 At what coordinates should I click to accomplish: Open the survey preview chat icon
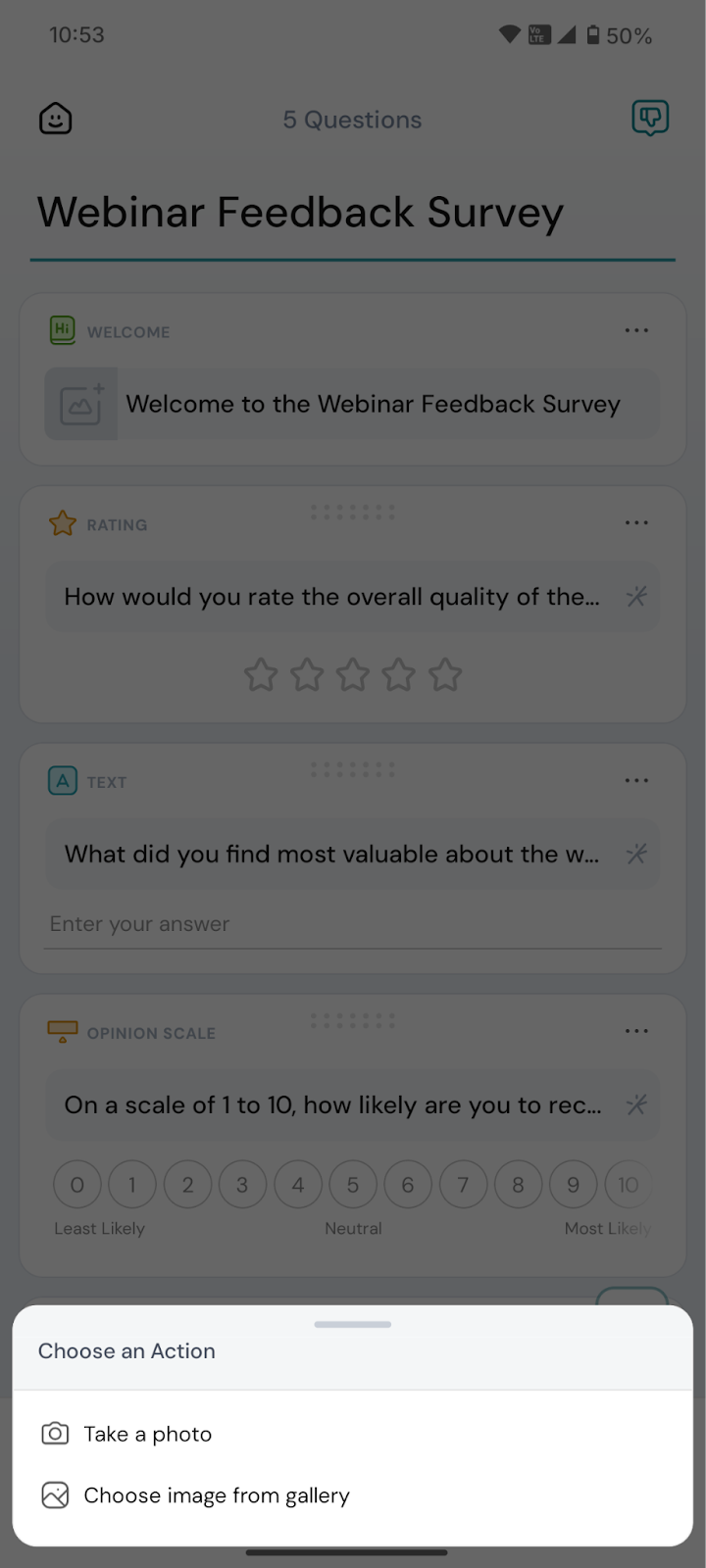click(x=649, y=119)
